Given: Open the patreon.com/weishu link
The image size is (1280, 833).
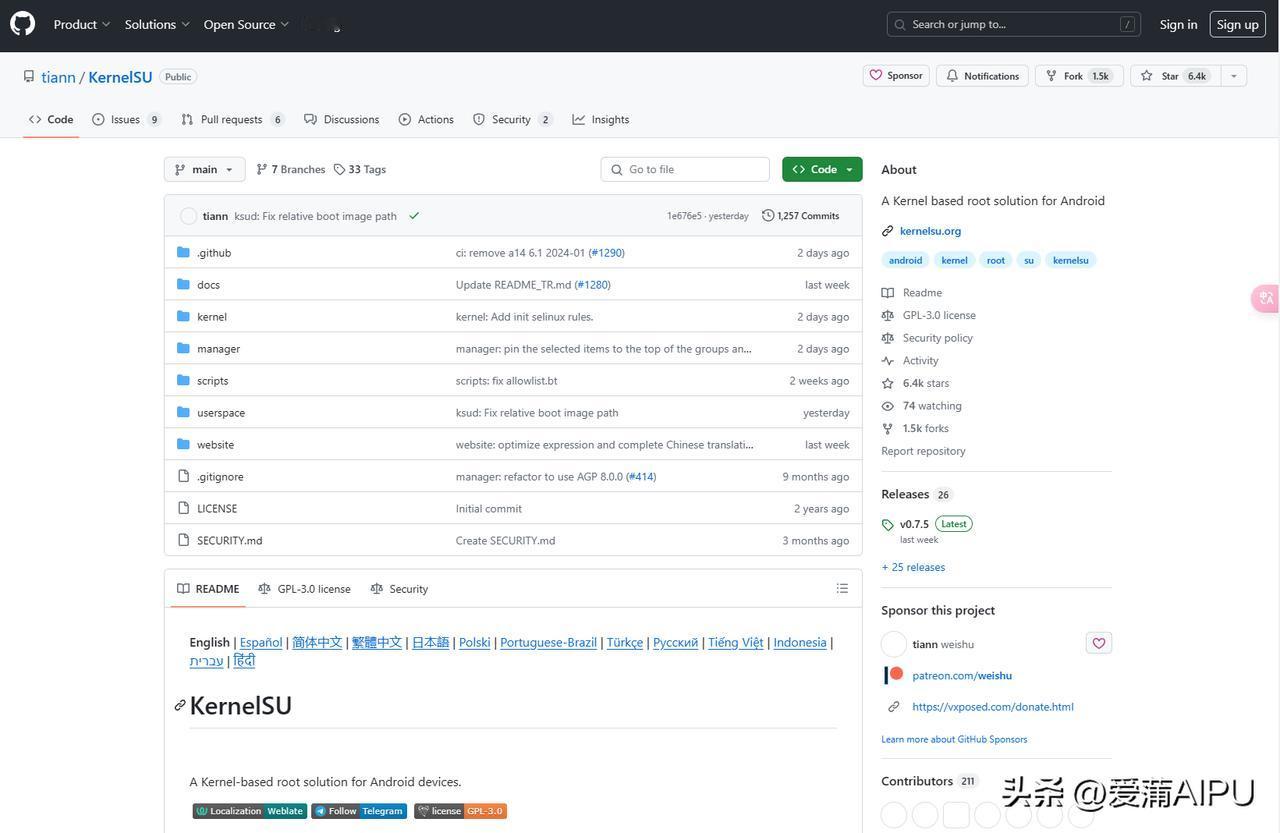Looking at the screenshot, I should pyautogui.click(x=962, y=676).
